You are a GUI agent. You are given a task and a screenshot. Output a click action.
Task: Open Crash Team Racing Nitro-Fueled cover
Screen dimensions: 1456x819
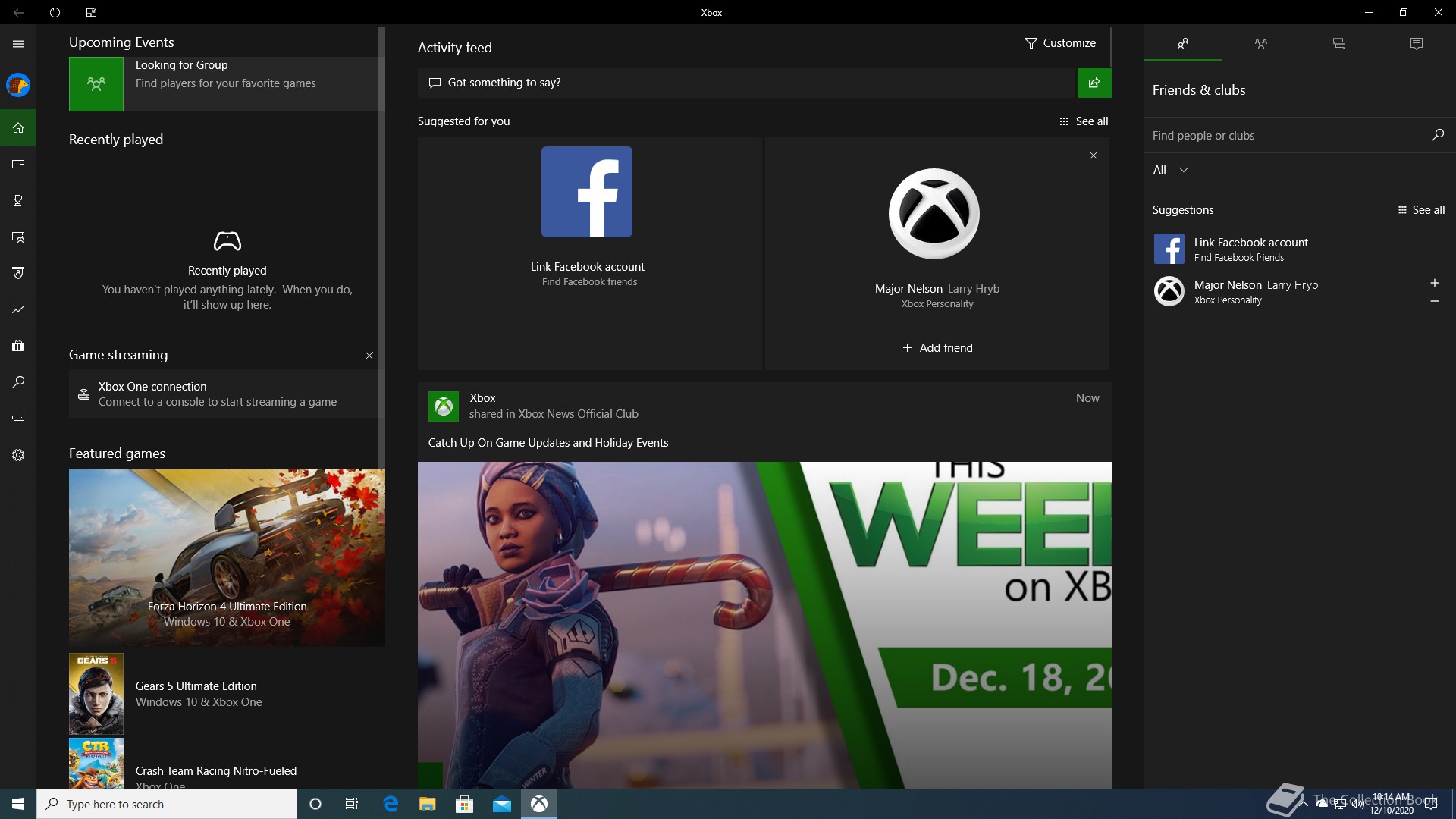tap(96, 763)
